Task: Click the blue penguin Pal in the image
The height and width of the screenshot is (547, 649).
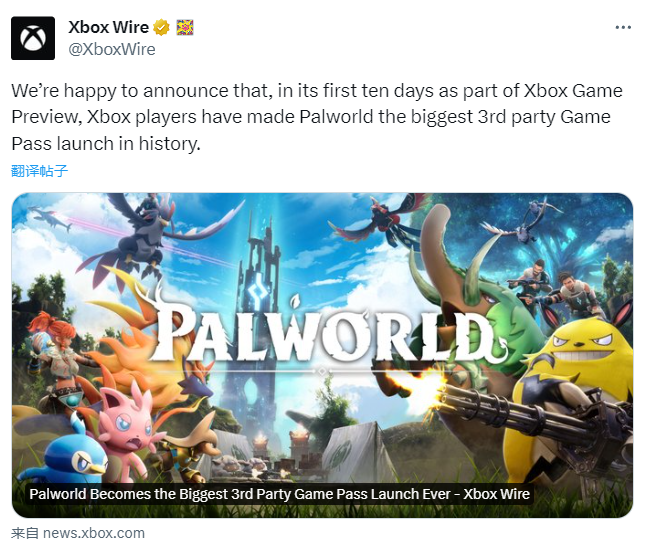Action: [72, 453]
